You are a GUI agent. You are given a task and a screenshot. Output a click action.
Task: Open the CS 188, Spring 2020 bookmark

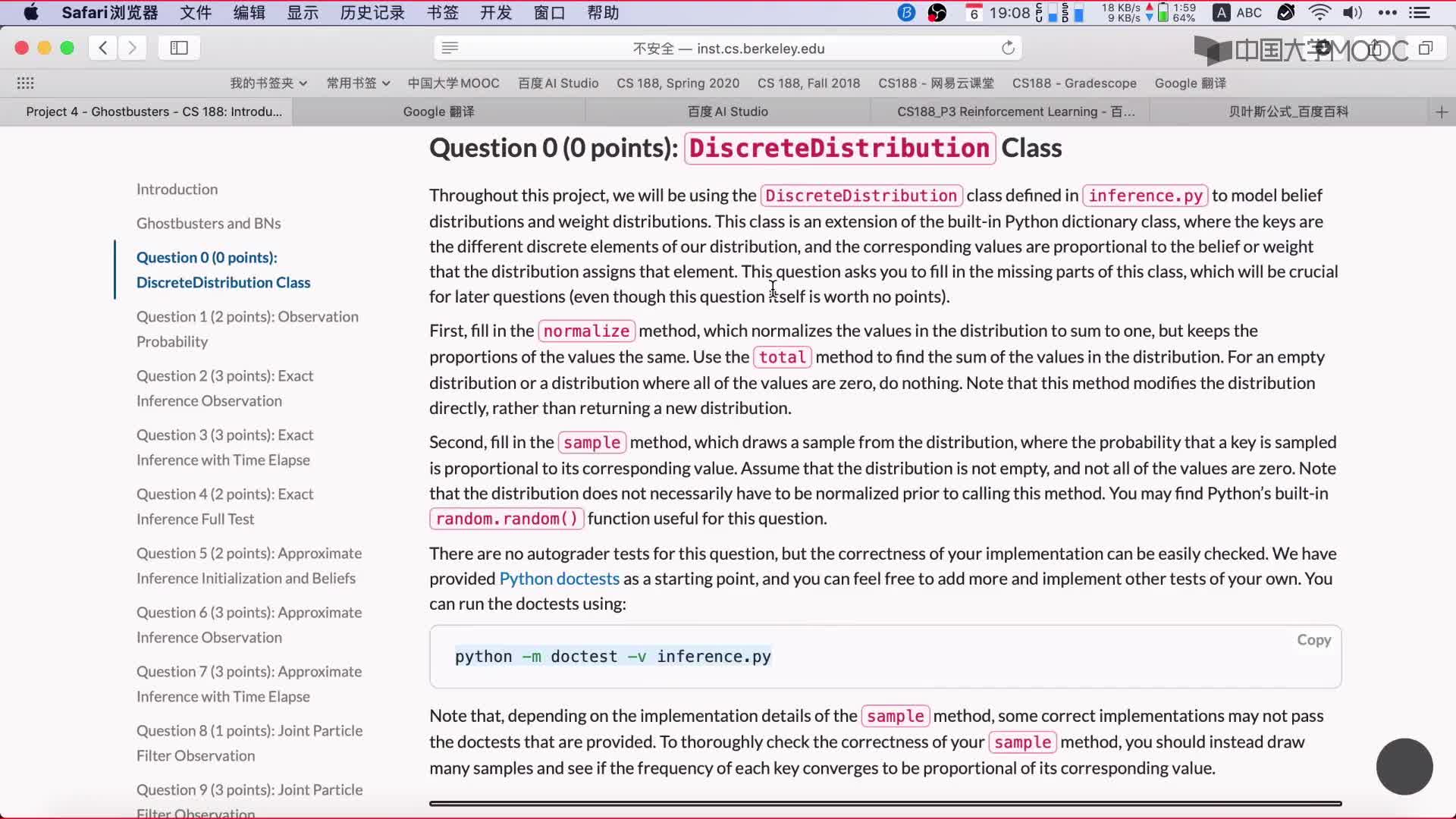678,83
